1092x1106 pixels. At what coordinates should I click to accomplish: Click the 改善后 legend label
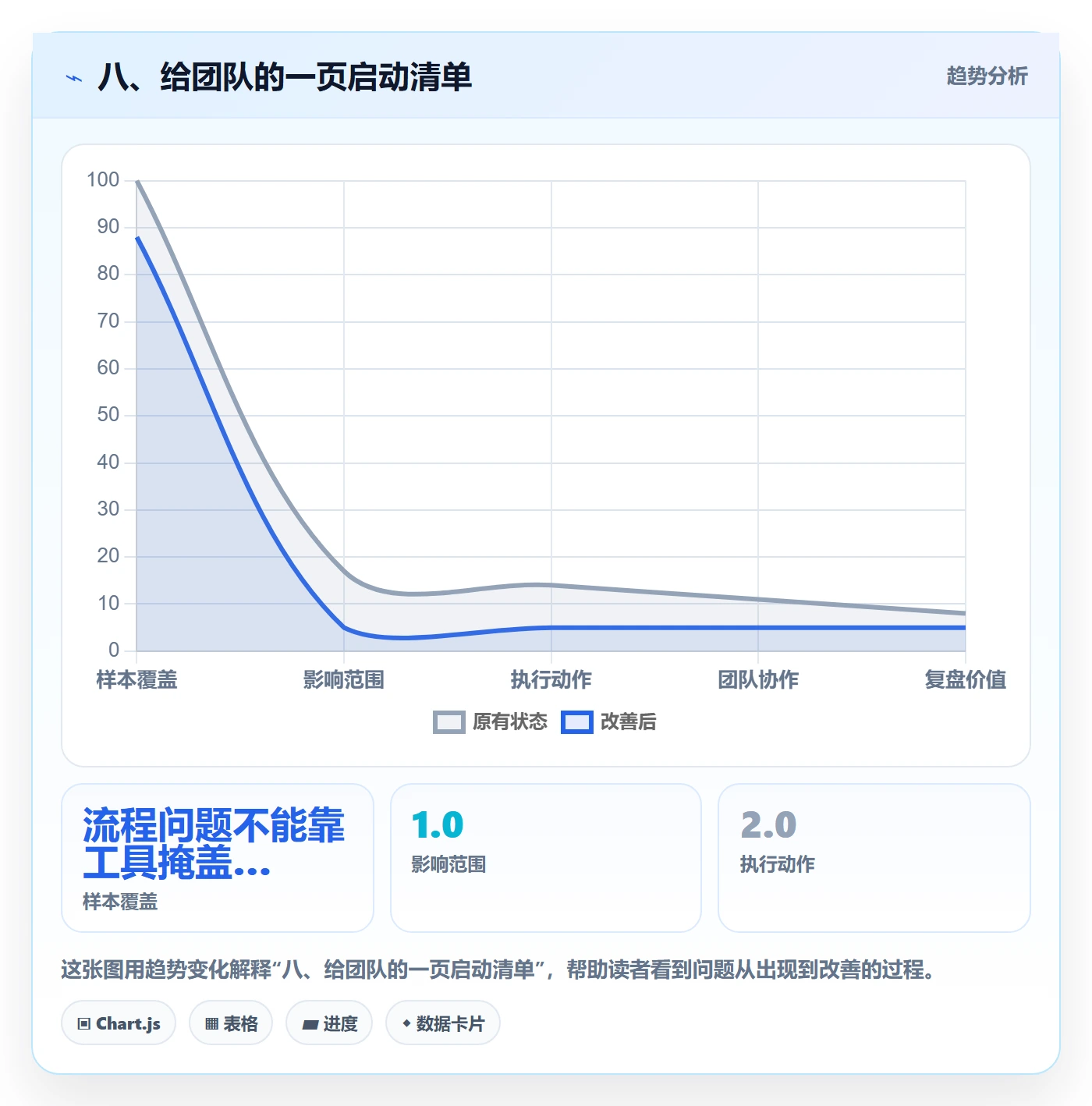tap(628, 722)
